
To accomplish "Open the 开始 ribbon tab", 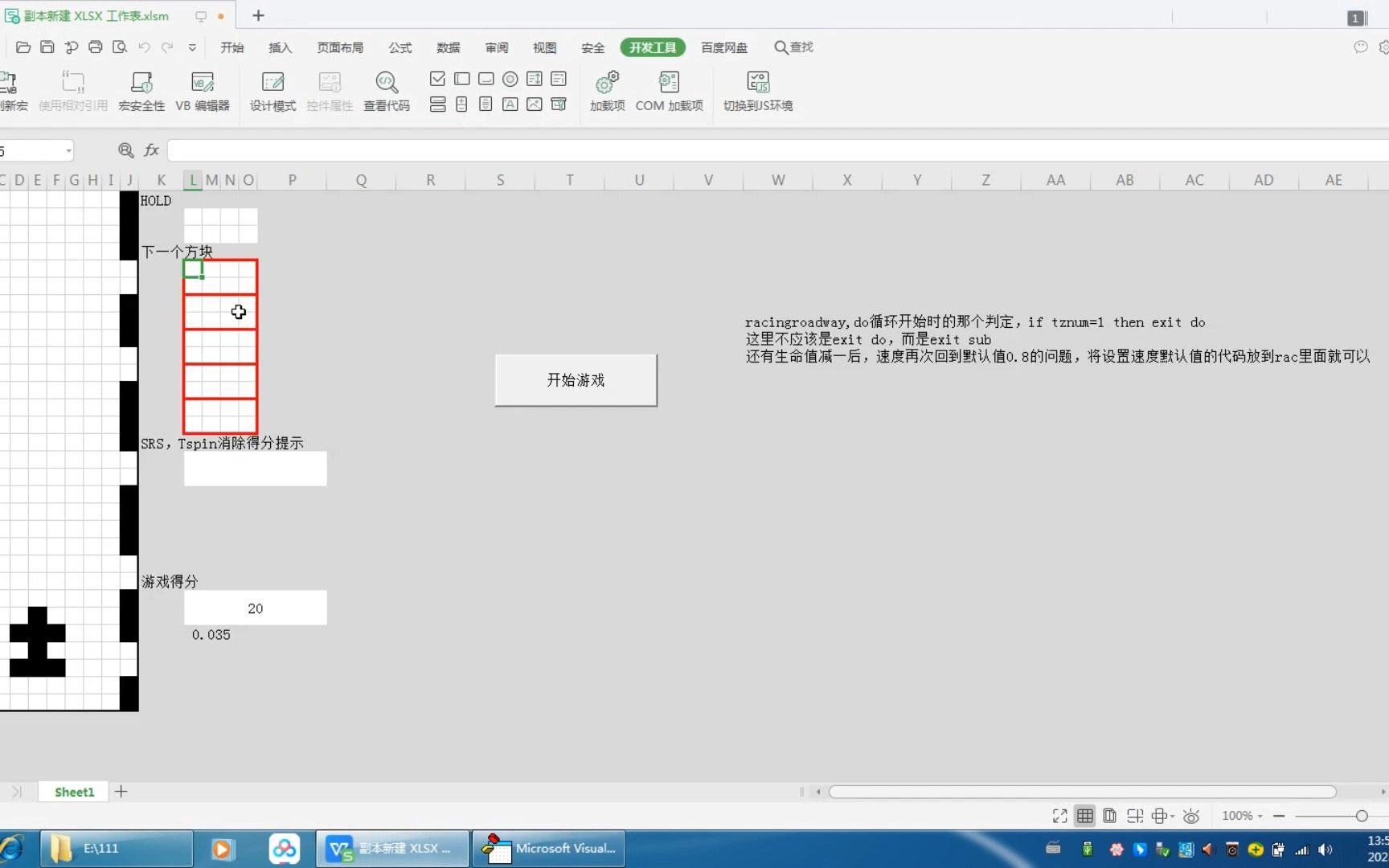I will point(232,47).
